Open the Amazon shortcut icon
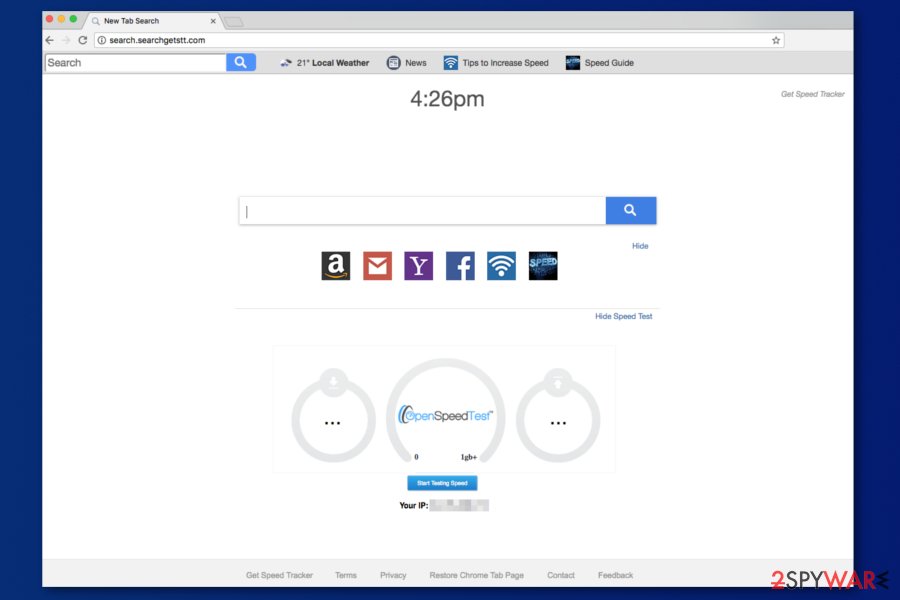The width and height of the screenshot is (900, 600). coord(336,266)
